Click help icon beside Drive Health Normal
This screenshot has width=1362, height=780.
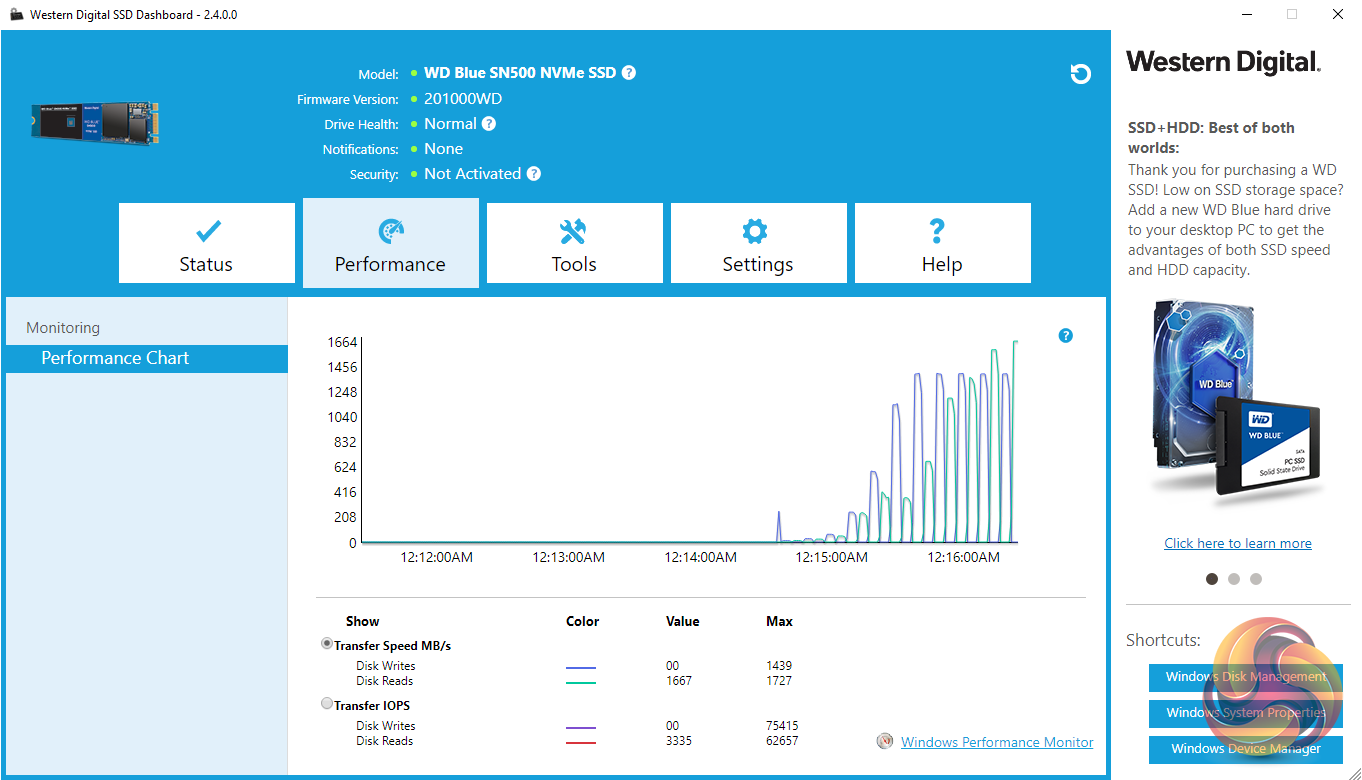tap(489, 124)
